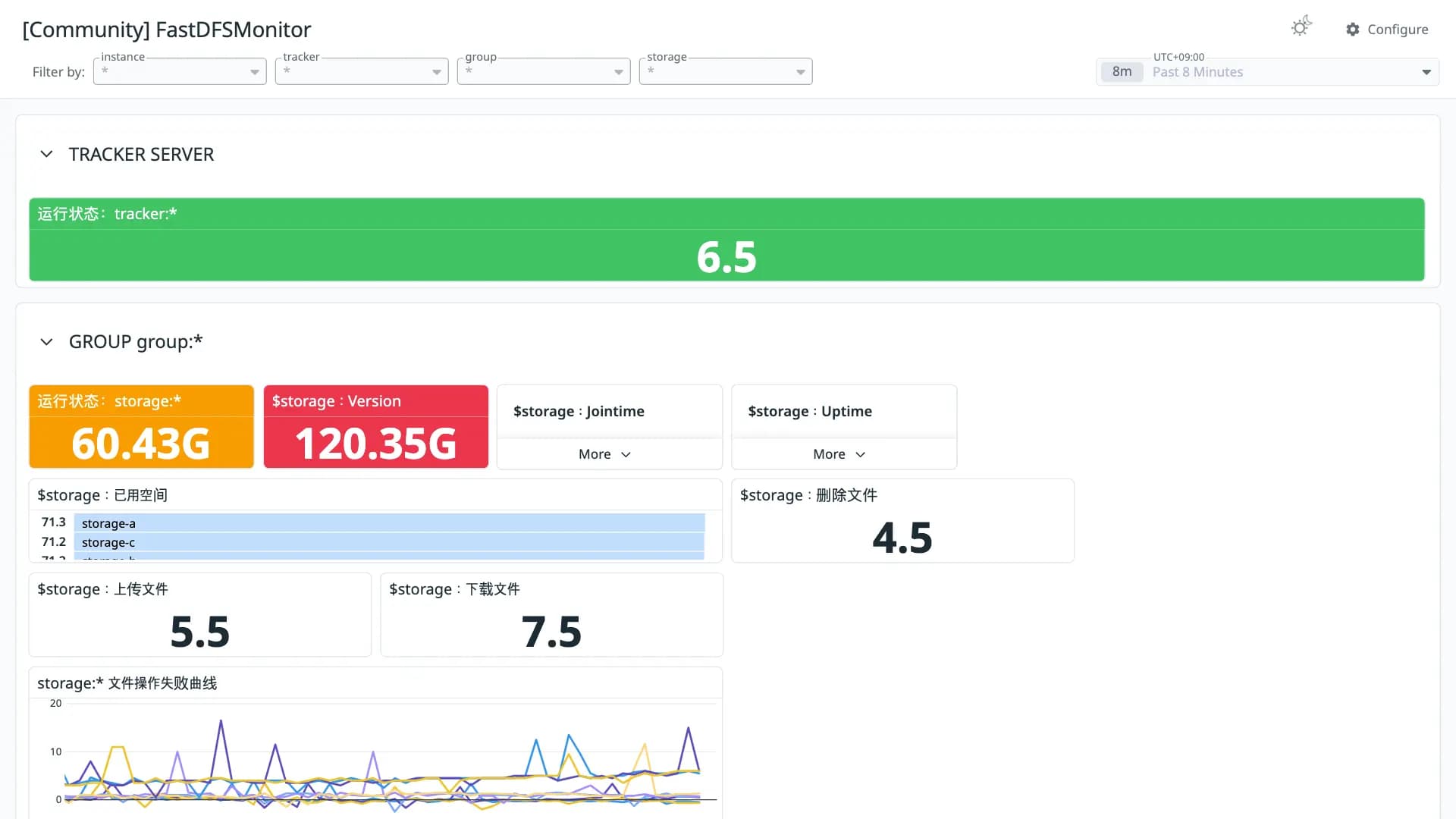The height and width of the screenshot is (819, 1456).
Task: Click the storage-a bar in used space list
Action: [389, 523]
